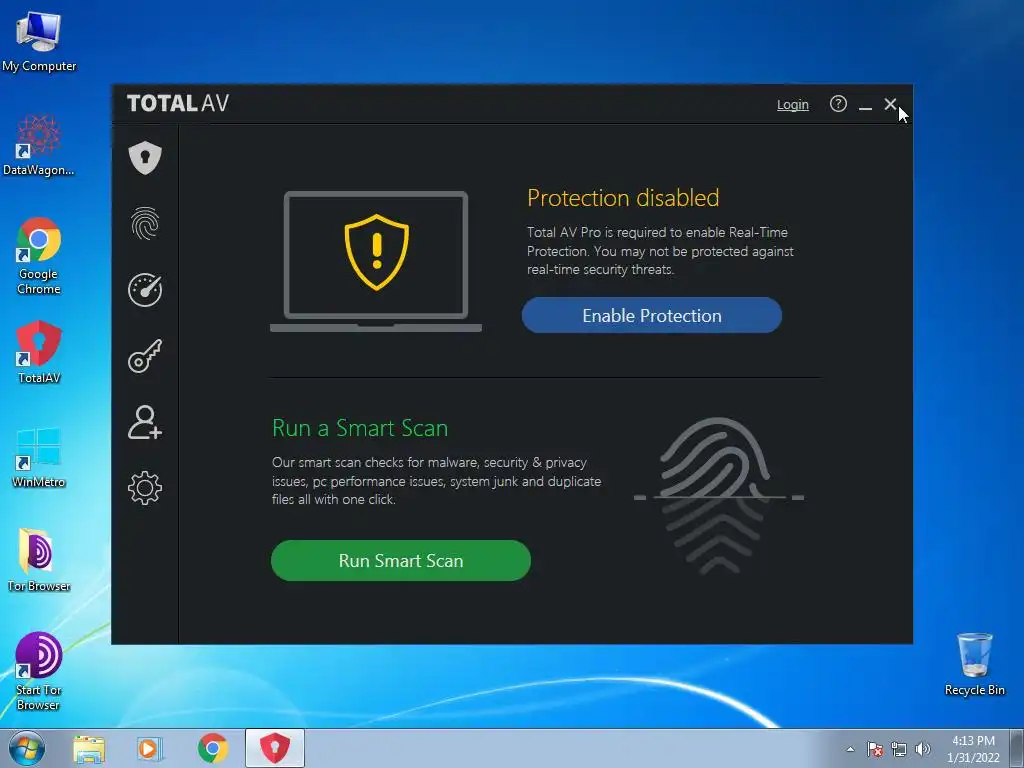Click the help question mark icon
Screen dimensions: 1024x768
tap(838, 104)
